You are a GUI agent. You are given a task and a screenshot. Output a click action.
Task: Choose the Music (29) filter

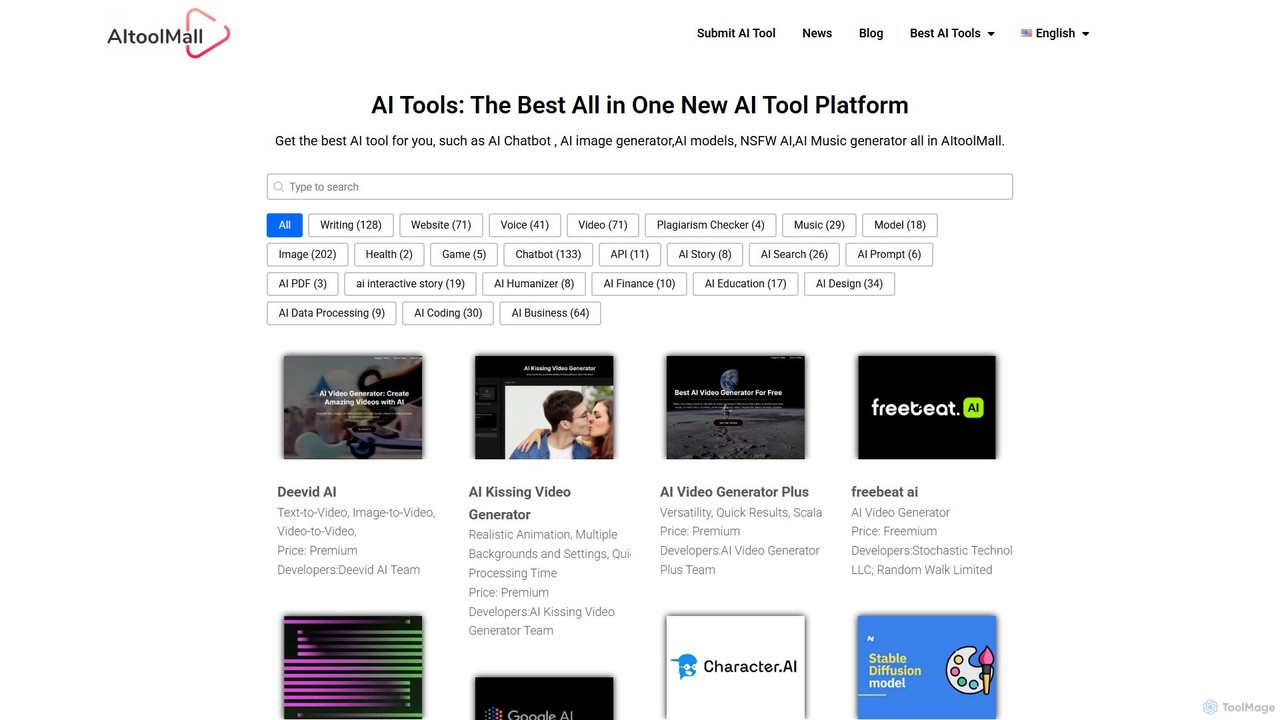(x=819, y=225)
